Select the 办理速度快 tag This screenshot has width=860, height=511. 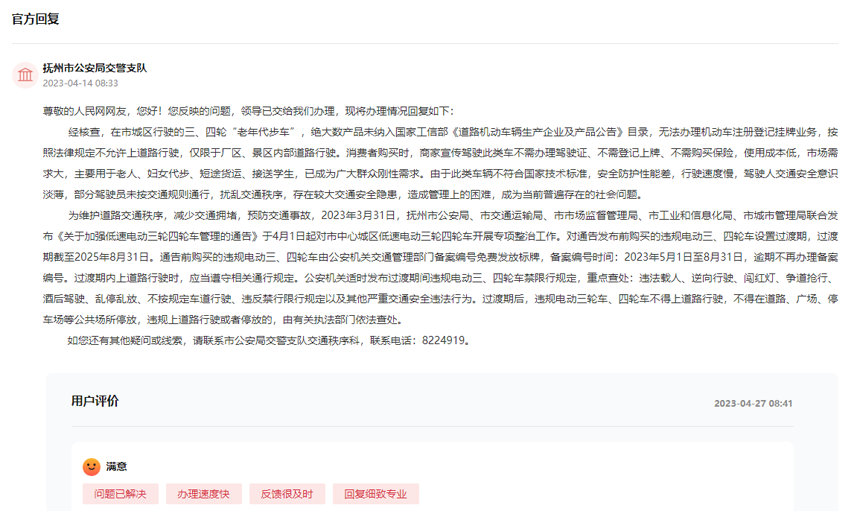pos(203,494)
